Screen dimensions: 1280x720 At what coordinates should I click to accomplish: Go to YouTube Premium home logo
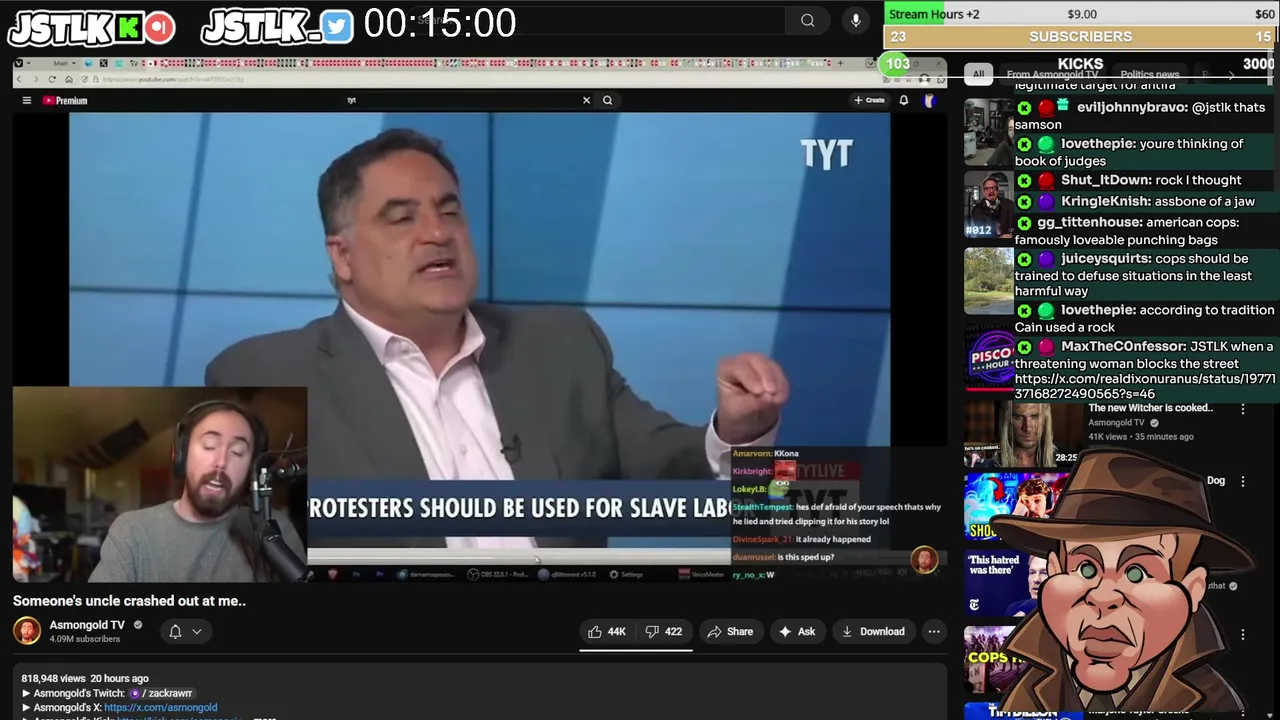pos(65,100)
